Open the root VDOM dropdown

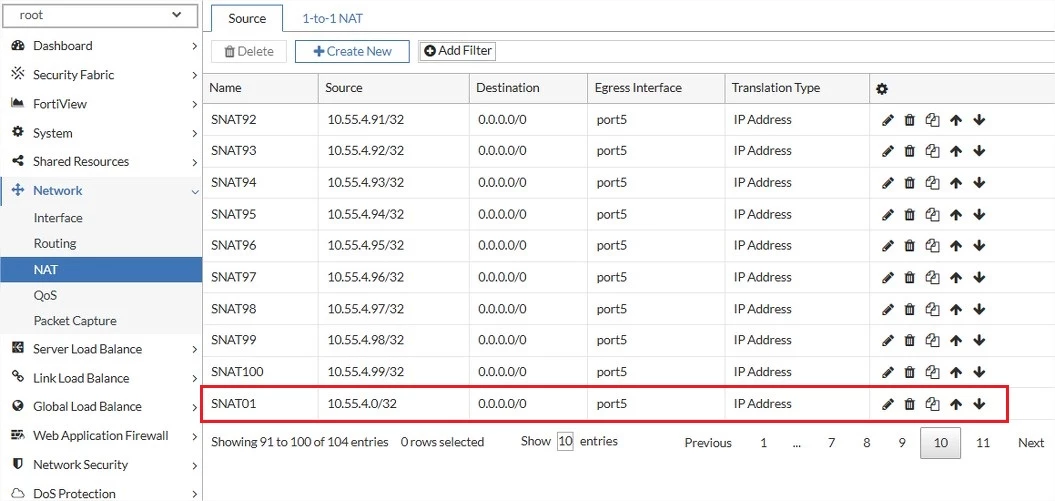[100, 15]
